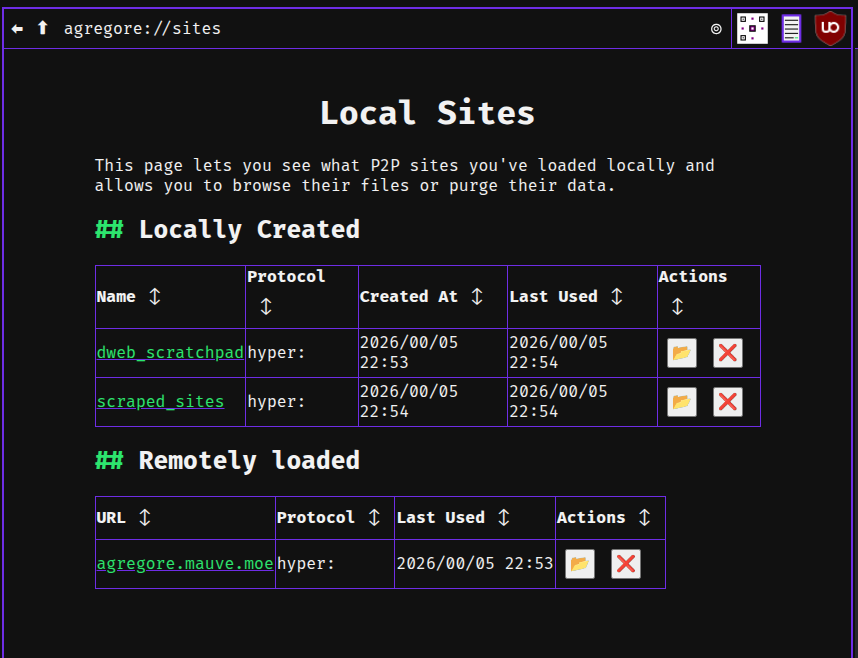Viewport: 858px width, 658px height.
Task: Delete dweb_scratchpad with red X
Action: 727,353
